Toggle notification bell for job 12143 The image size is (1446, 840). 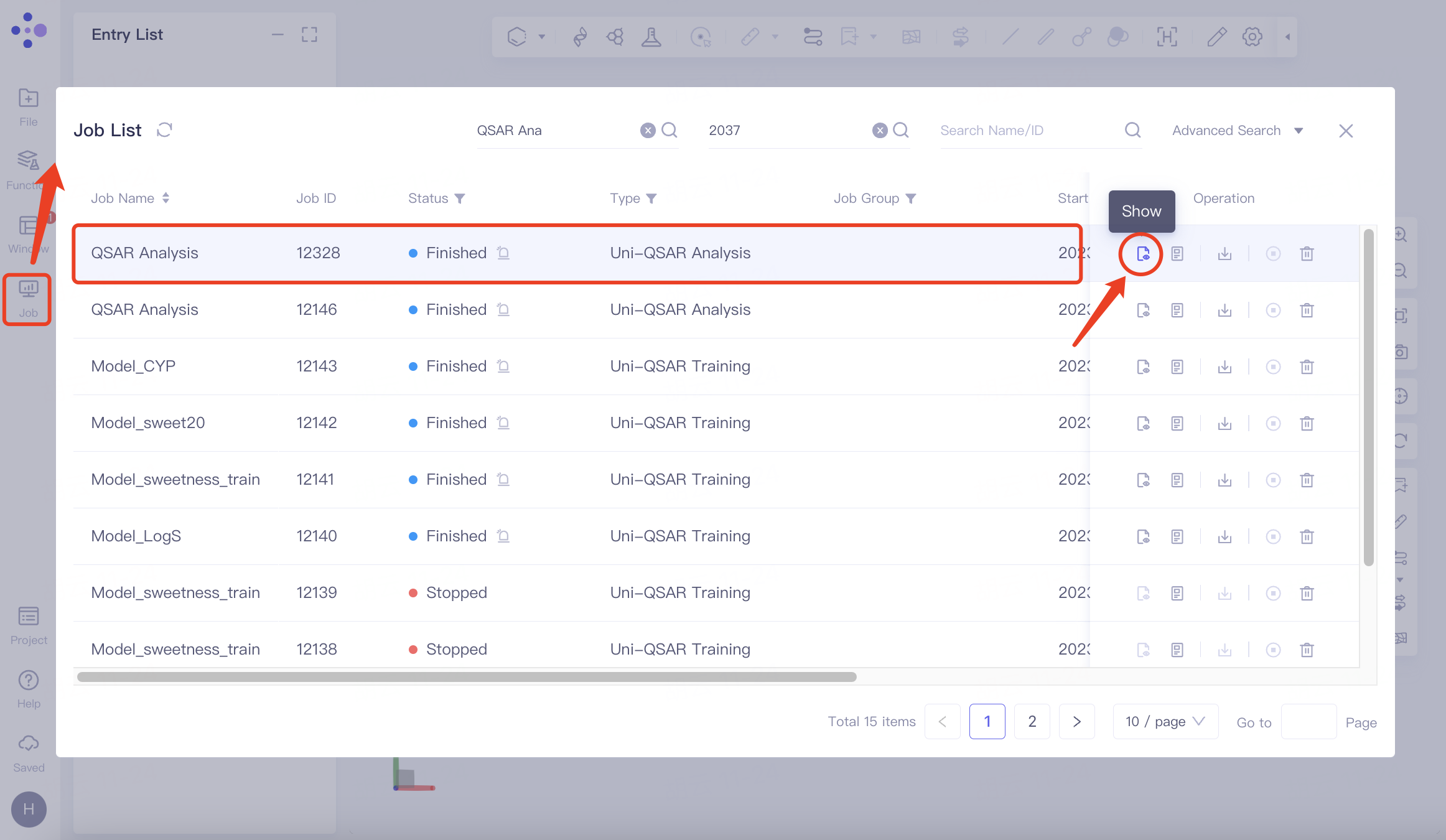(503, 366)
